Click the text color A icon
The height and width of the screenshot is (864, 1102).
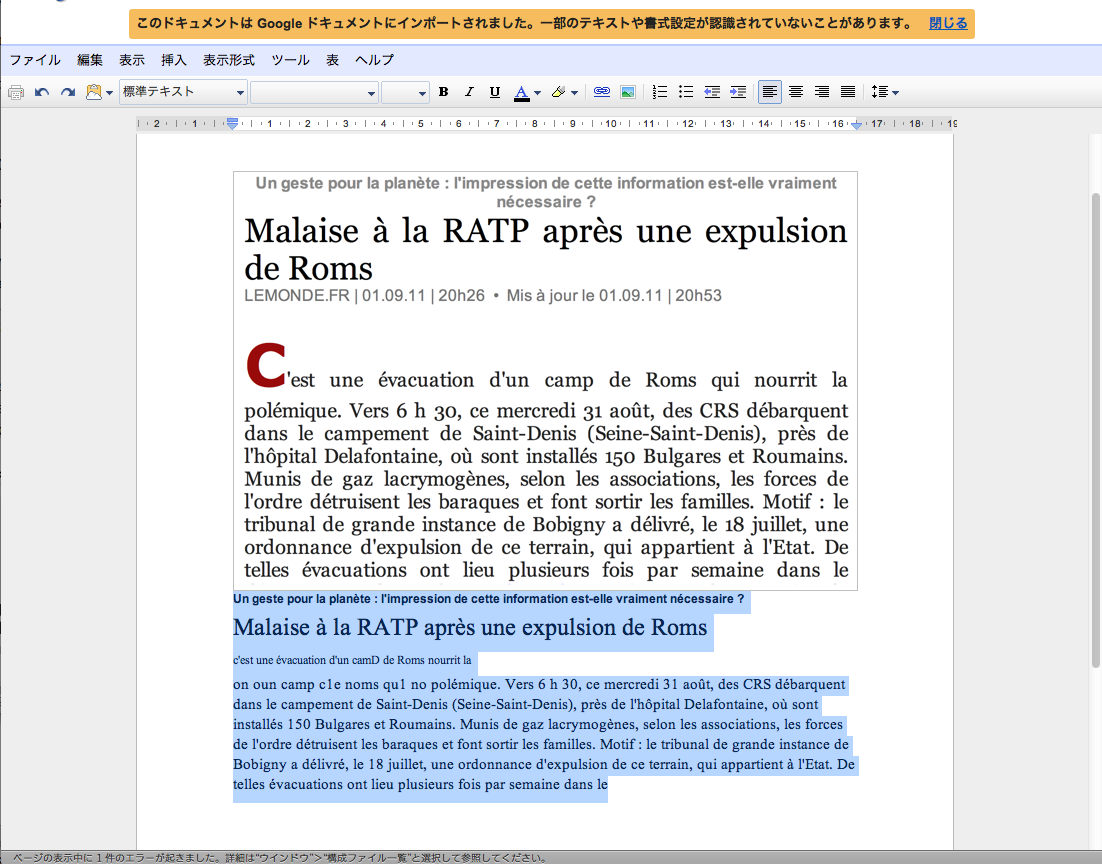tap(521, 92)
